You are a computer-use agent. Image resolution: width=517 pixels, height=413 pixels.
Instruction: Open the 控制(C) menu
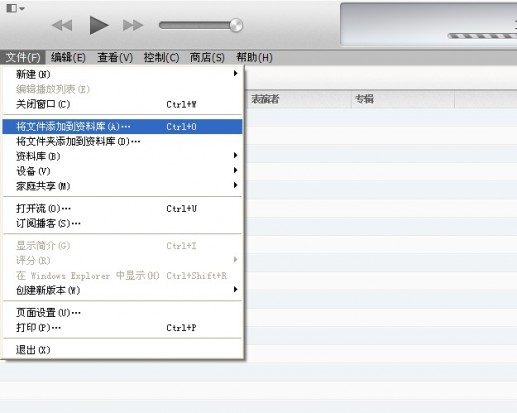point(161,58)
